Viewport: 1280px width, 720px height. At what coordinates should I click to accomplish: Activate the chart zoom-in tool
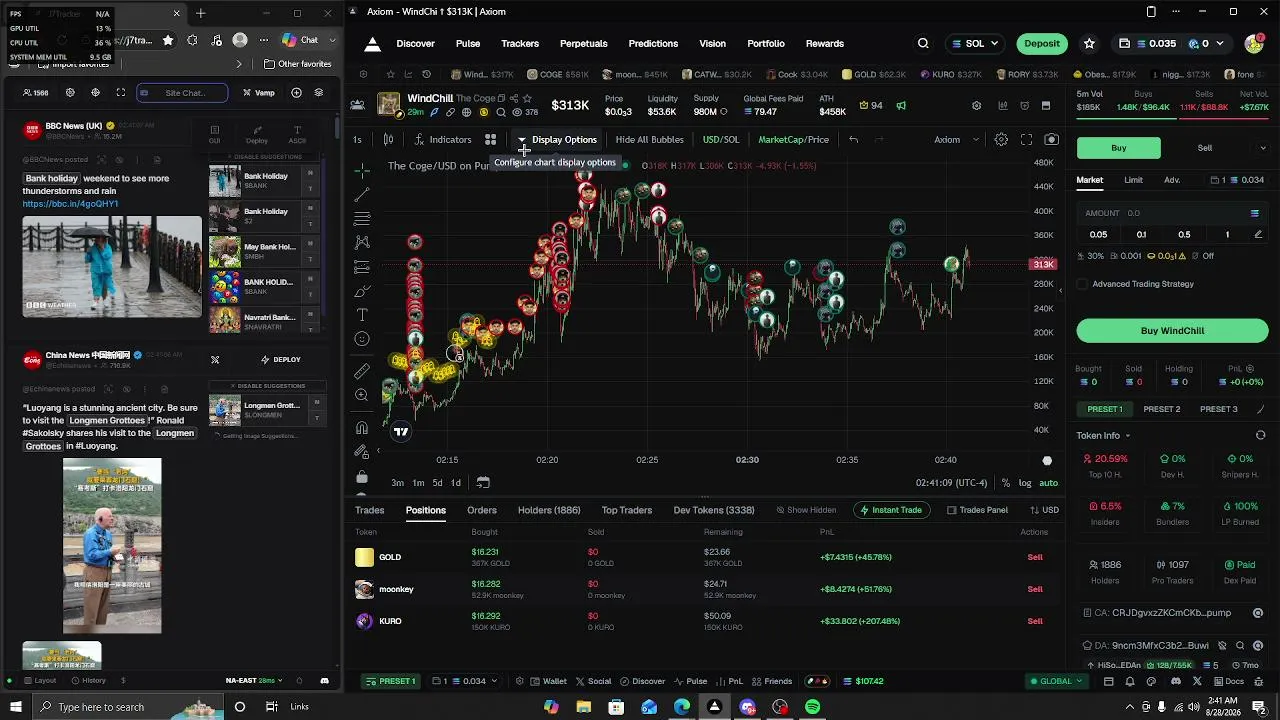pyautogui.click(x=362, y=395)
